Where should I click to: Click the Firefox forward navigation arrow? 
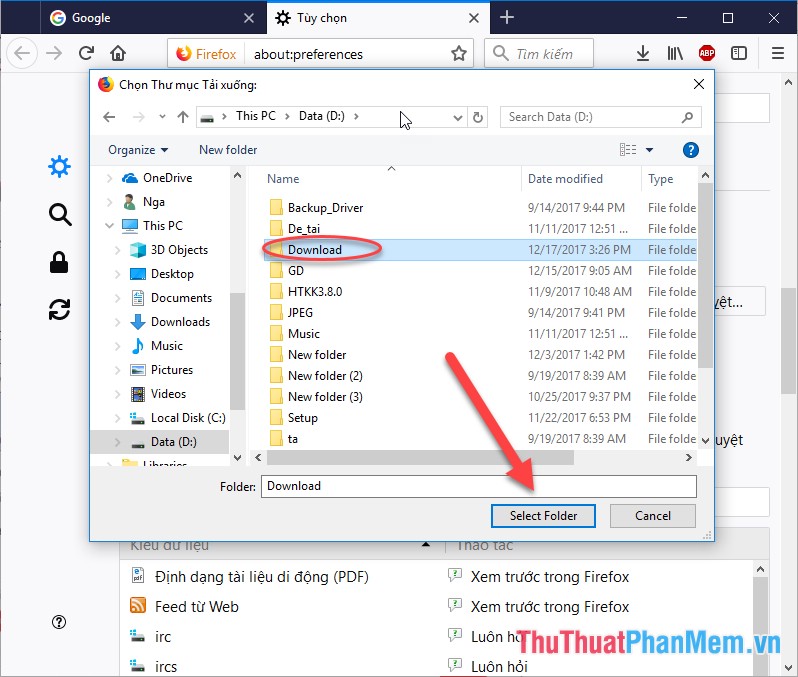pyautogui.click(x=54, y=53)
